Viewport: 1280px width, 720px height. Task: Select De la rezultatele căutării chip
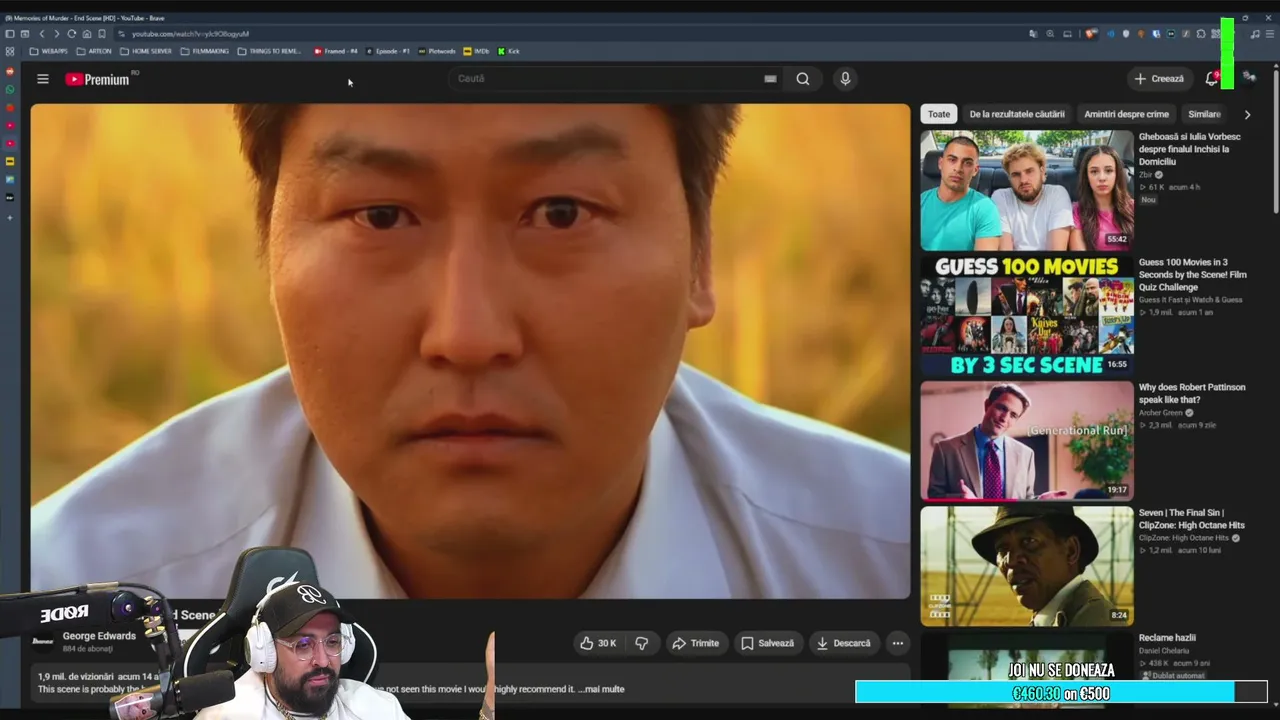point(1017,114)
